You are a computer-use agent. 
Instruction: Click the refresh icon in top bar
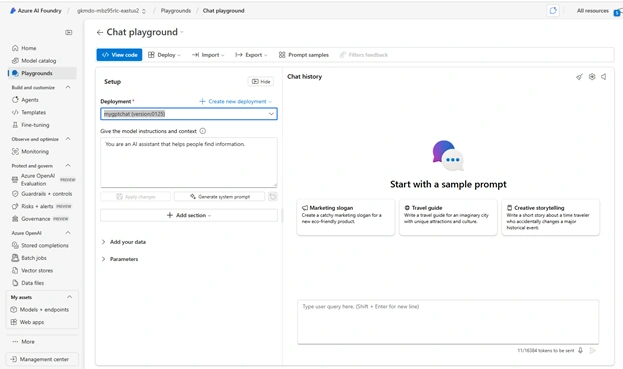pyautogui.click(x=553, y=11)
